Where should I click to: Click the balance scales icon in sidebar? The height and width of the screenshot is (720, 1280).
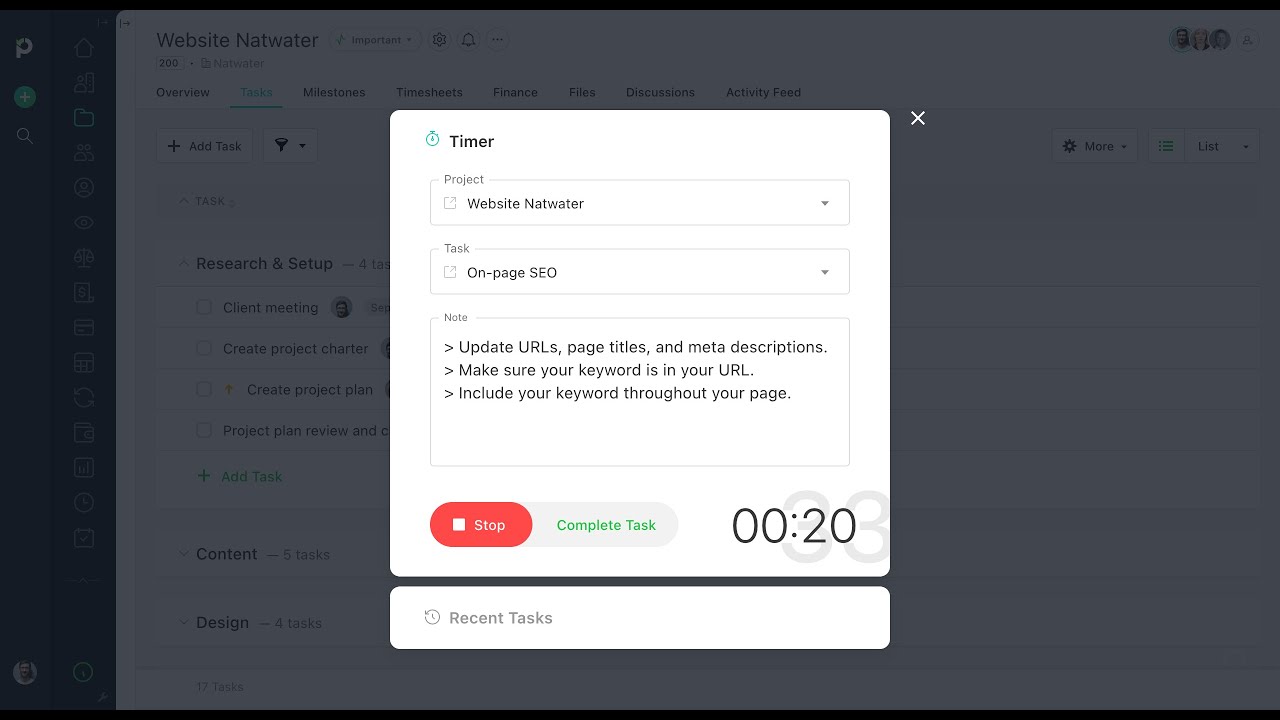point(84,258)
